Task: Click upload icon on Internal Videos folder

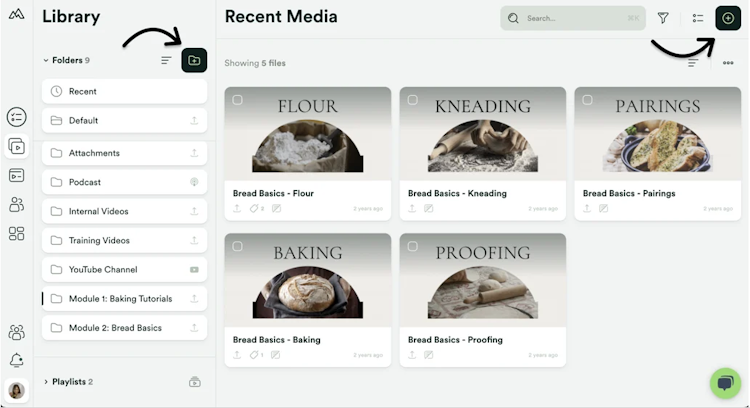Action: 194,211
